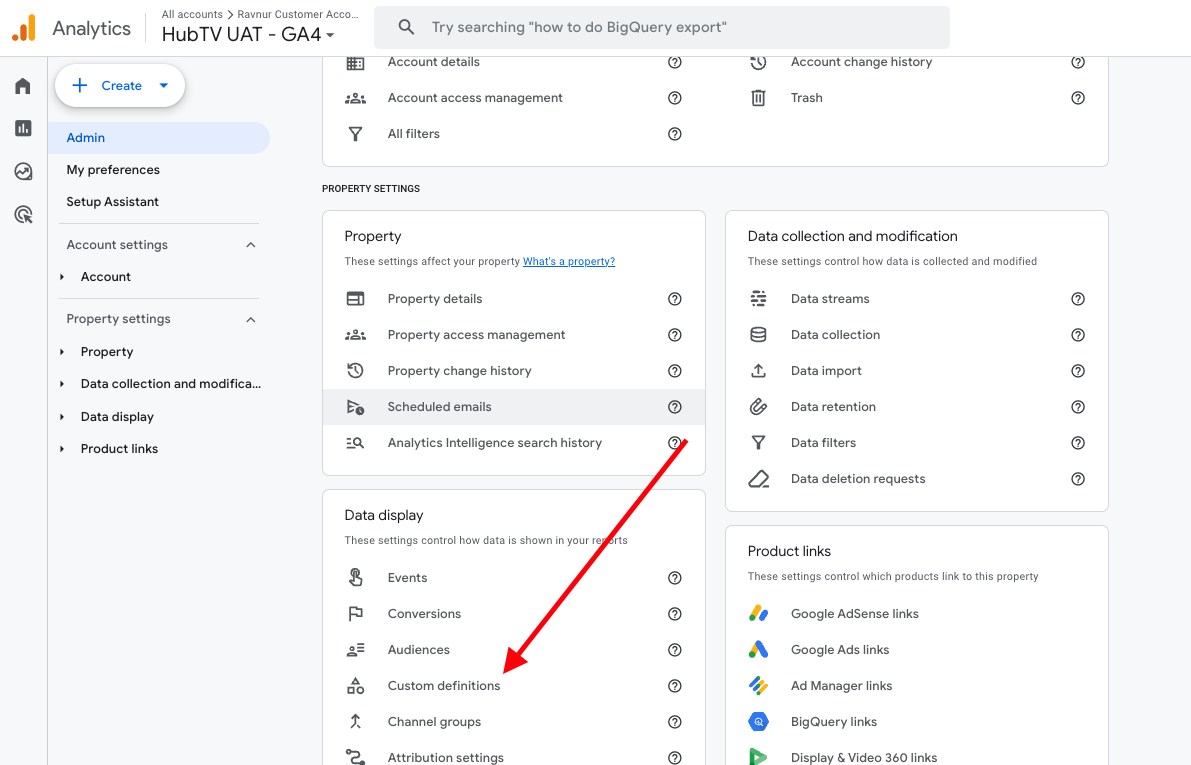Open Property access management setting
This screenshot has height=765, width=1191.
point(513,335)
